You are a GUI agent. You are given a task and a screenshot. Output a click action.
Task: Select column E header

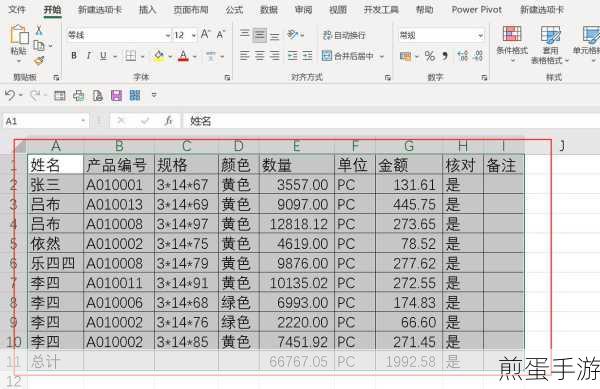[297, 146]
